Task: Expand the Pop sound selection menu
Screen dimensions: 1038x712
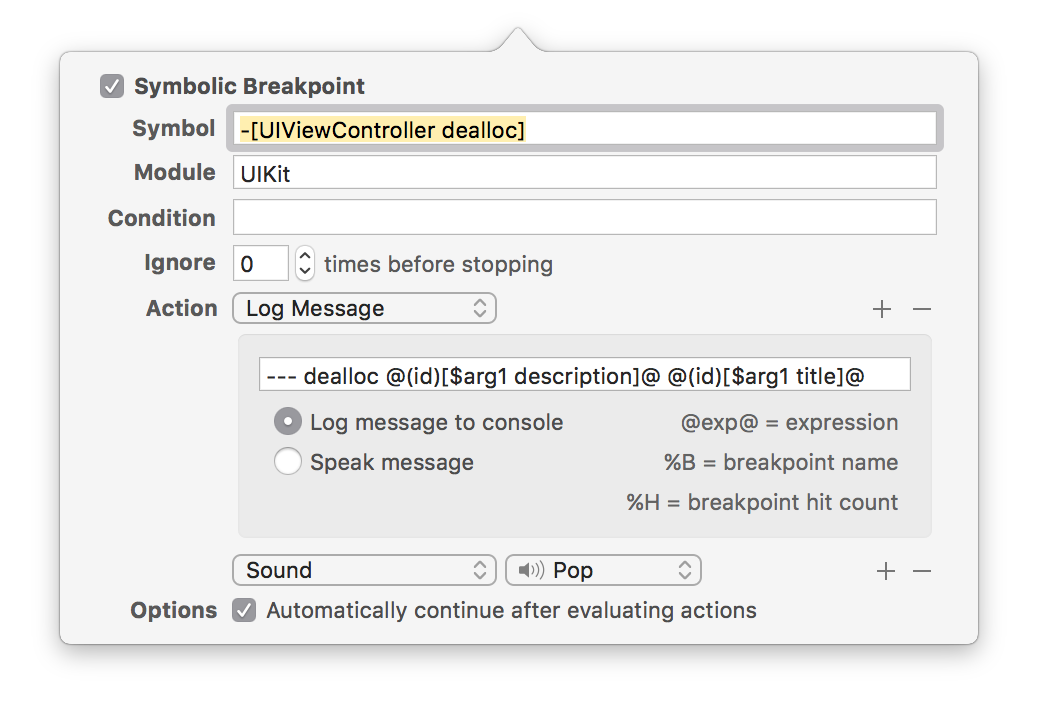Action: (604, 570)
